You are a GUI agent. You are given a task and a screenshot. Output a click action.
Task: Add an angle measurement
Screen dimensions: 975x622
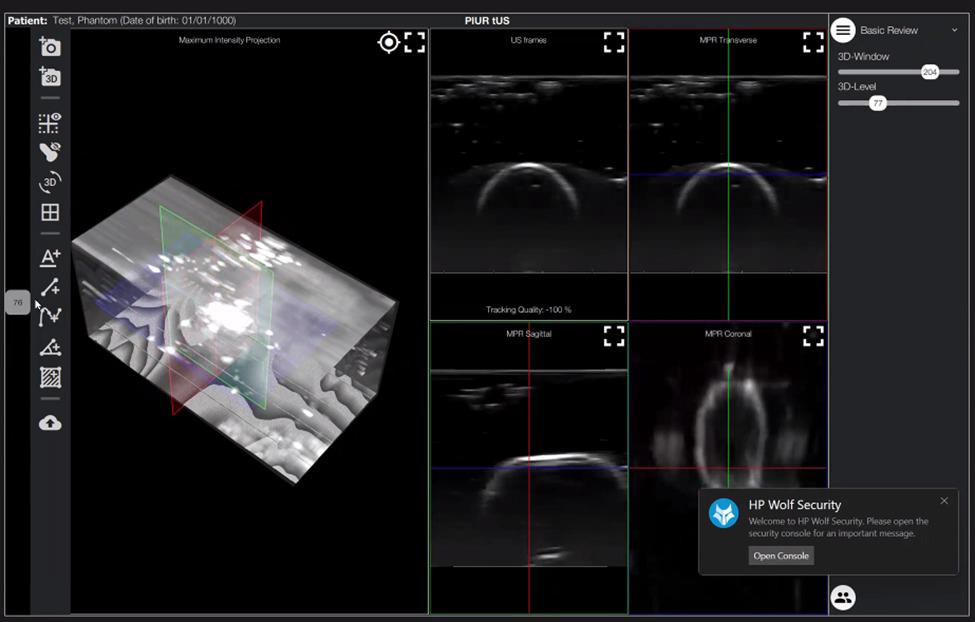50,347
